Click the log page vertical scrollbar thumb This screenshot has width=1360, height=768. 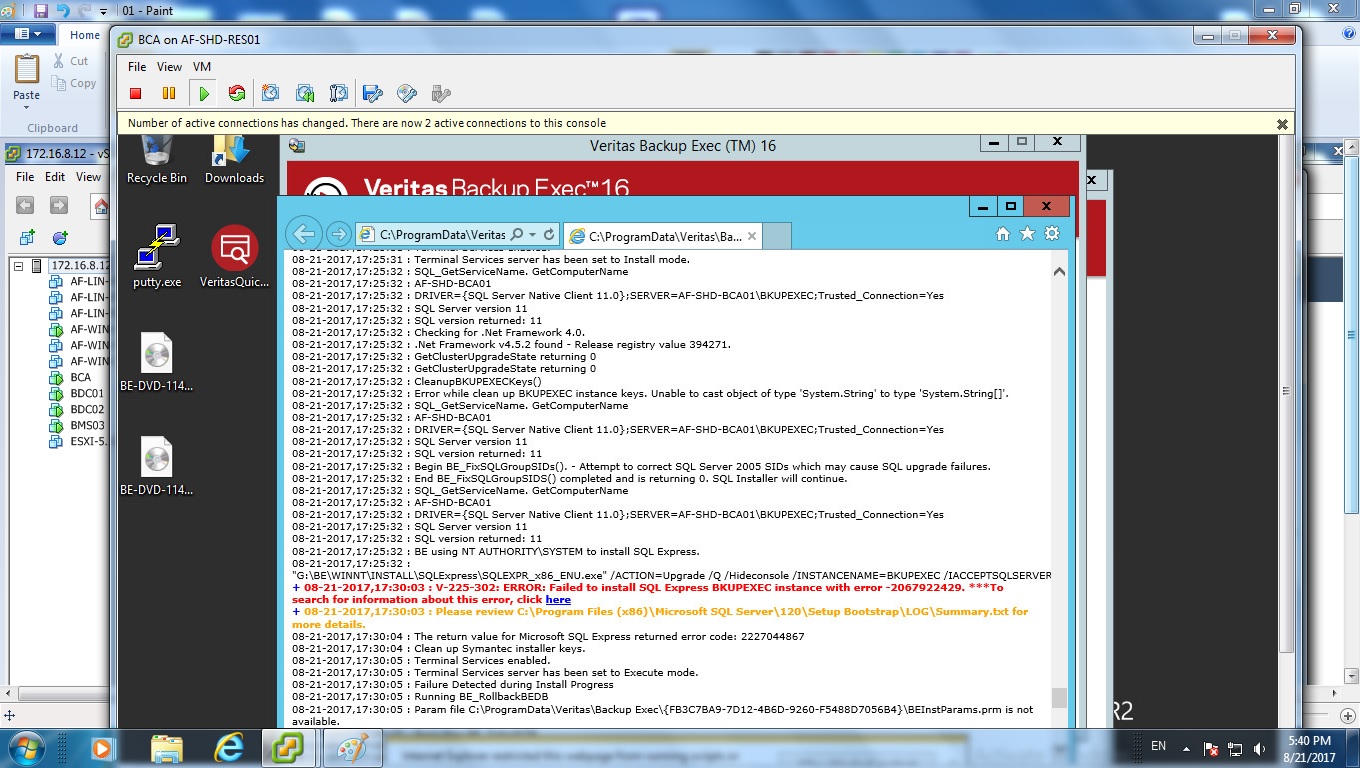click(1059, 697)
